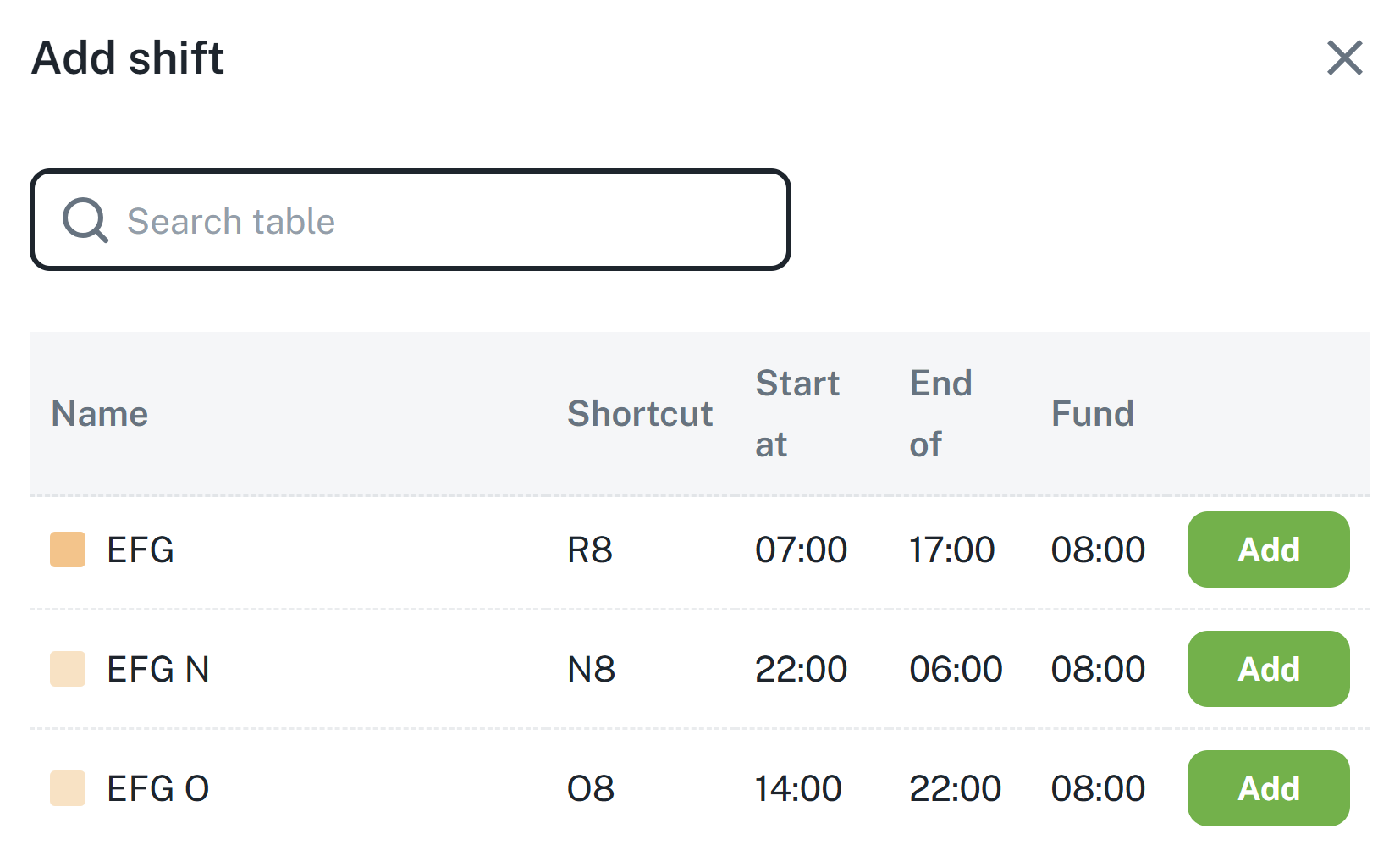The width and height of the screenshot is (1400, 845).
Task: Sort by the Fund column header
Action: pyautogui.click(x=1092, y=414)
